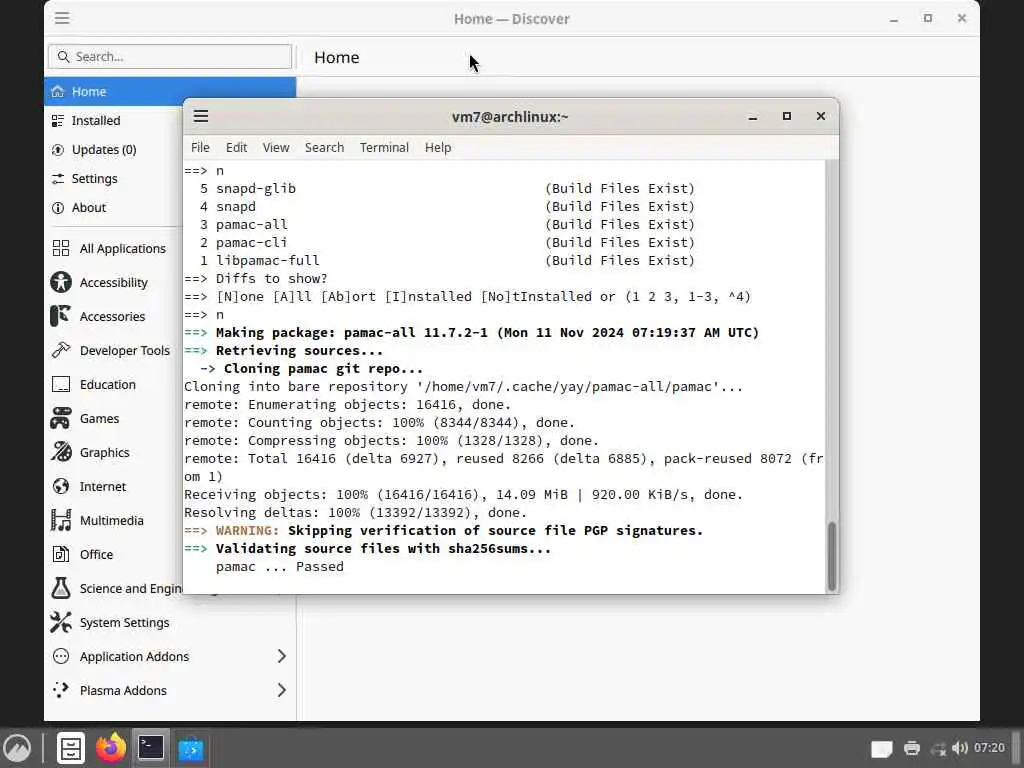Open the terminal Search menu
The width and height of the screenshot is (1024, 768).
(325, 148)
